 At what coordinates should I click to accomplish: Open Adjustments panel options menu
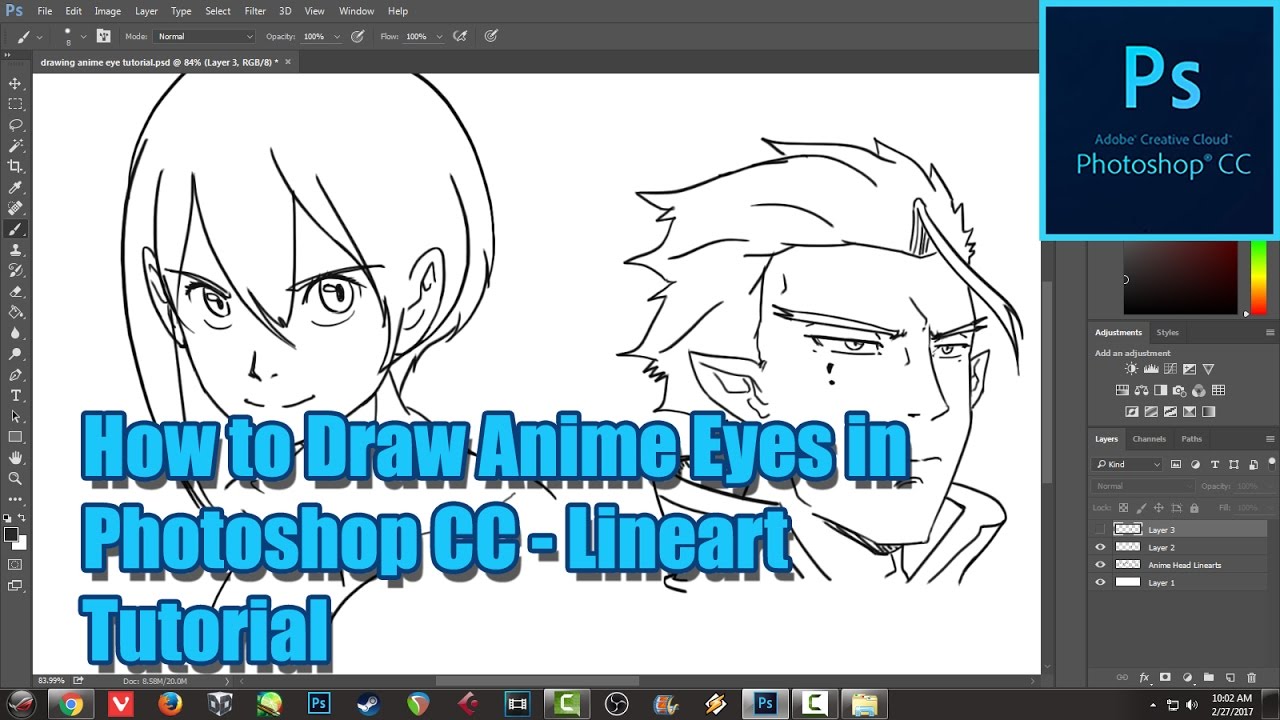1270,332
